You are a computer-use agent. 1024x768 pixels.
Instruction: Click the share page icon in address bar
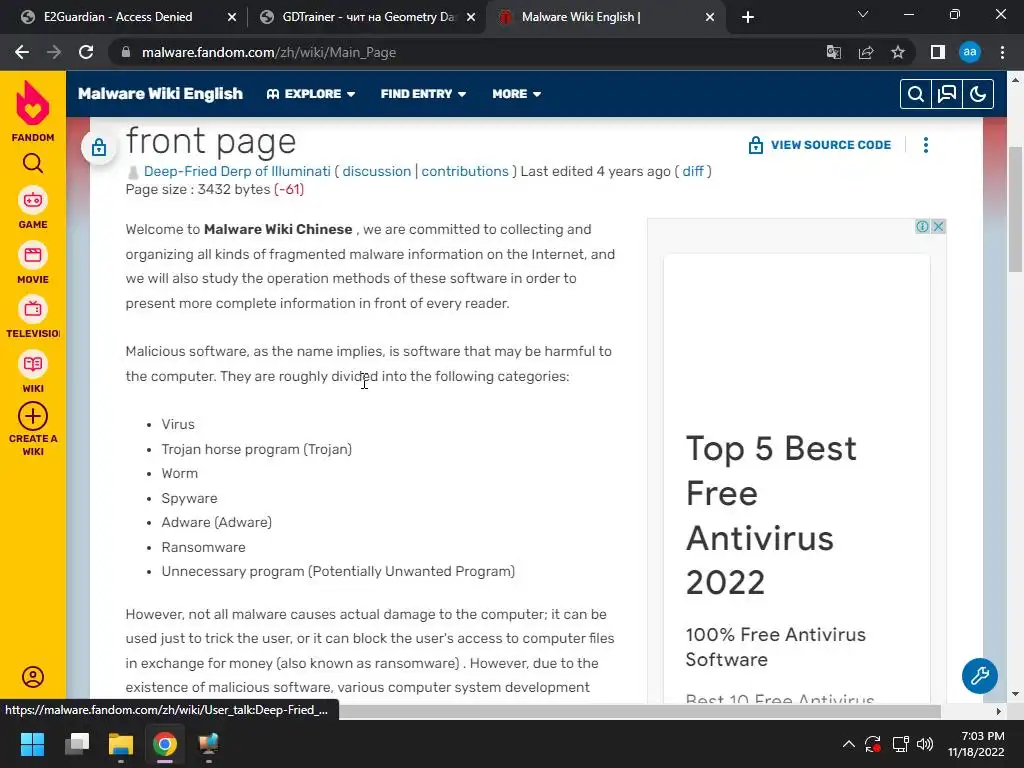pyautogui.click(x=866, y=52)
